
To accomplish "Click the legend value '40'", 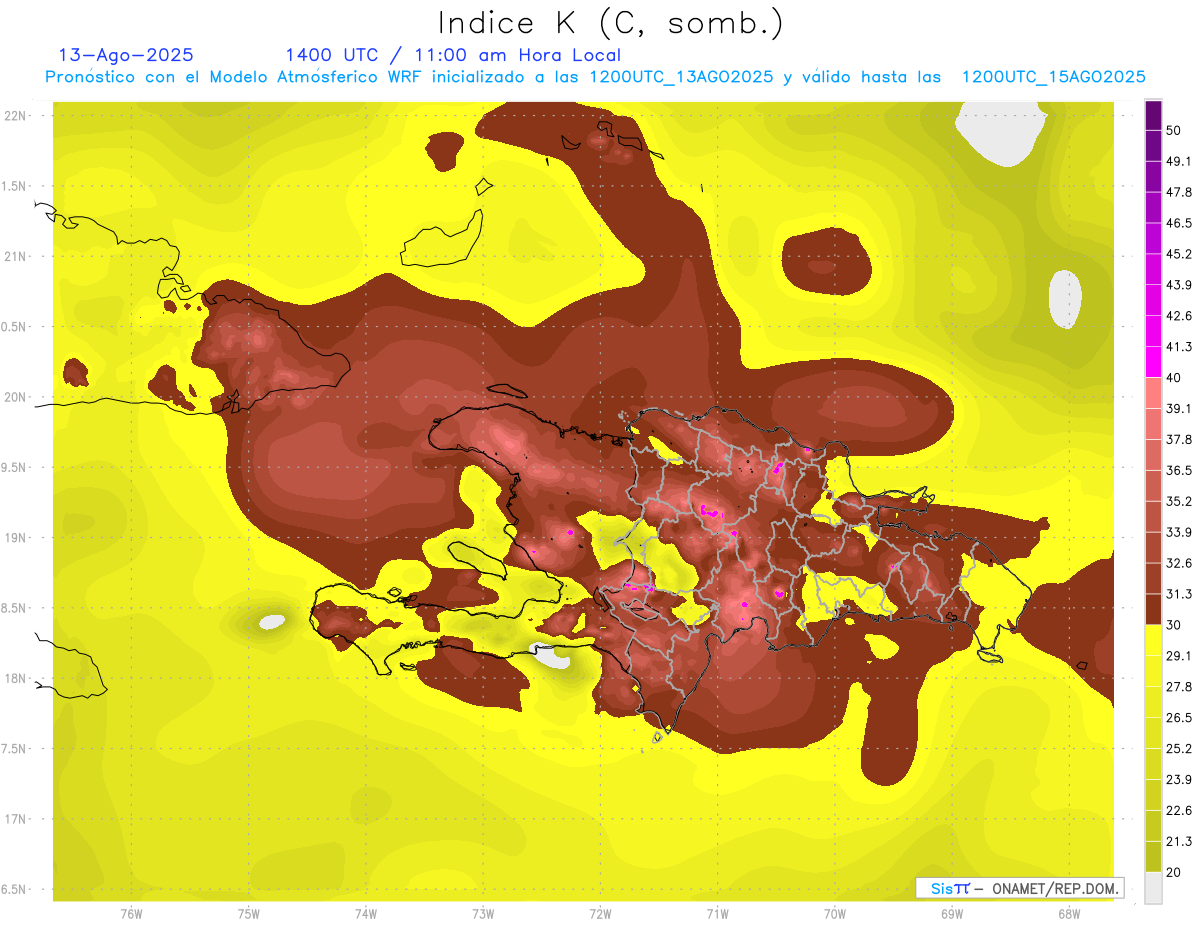I will click(1175, 378).
